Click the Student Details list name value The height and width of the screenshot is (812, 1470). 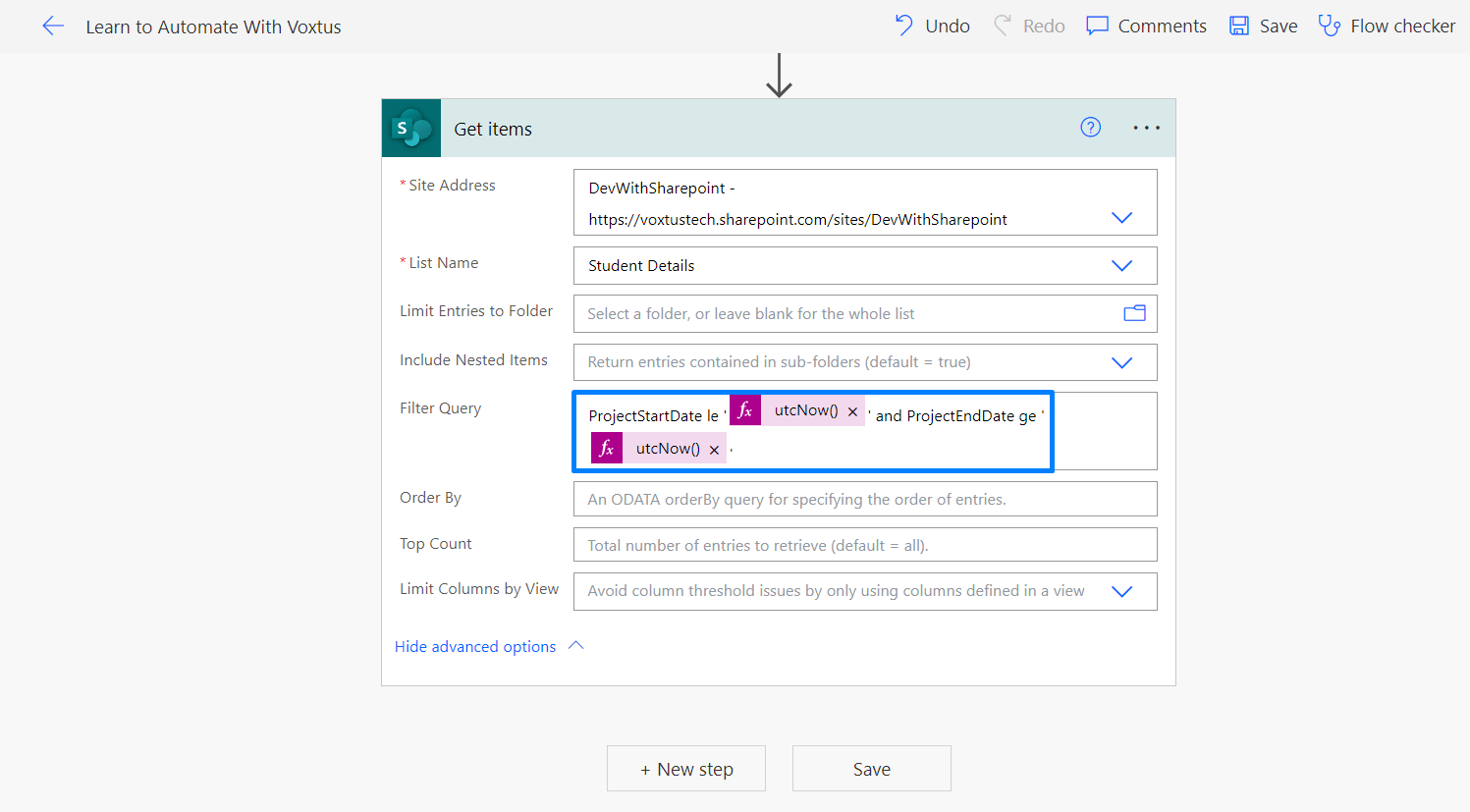tap(641, 265)
